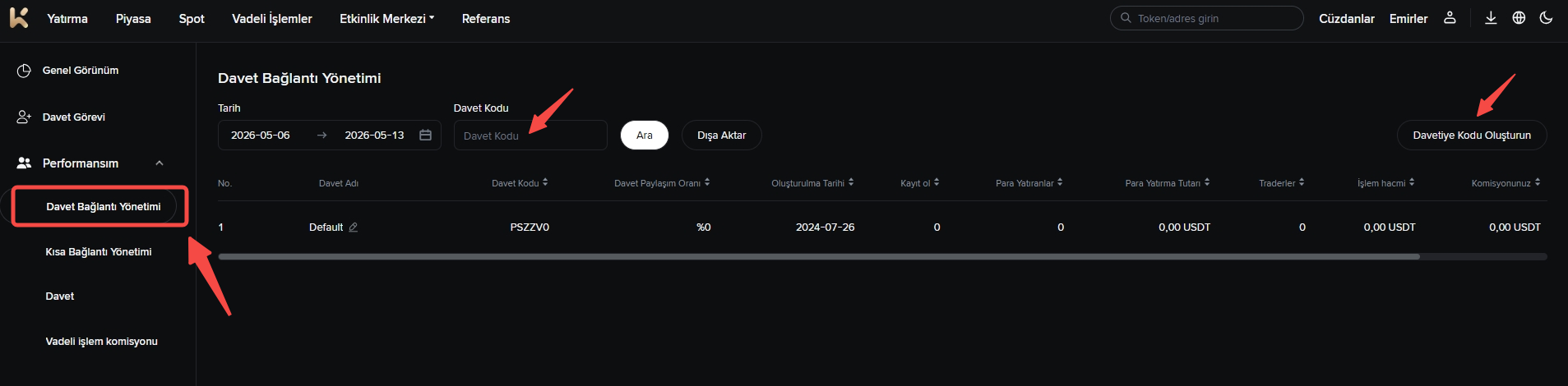Click the Ara search button
This screenshot has width=1568, height=386.
[x=645, y=136]
